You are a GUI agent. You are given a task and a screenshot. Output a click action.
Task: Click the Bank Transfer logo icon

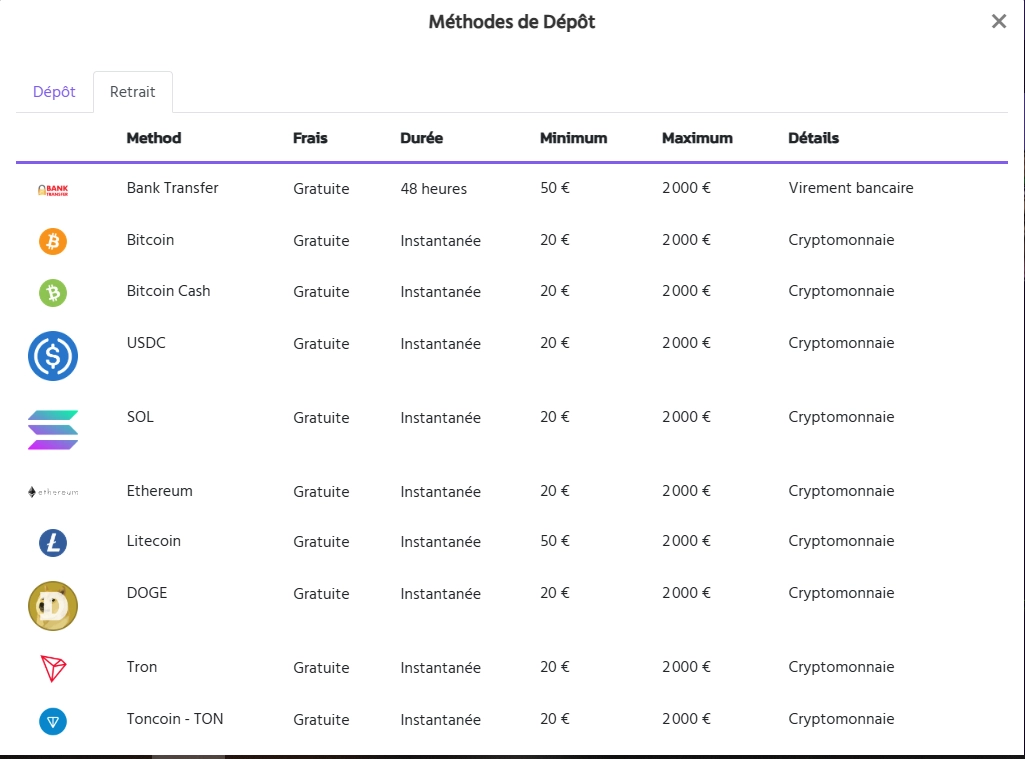[x=53, y=189]
